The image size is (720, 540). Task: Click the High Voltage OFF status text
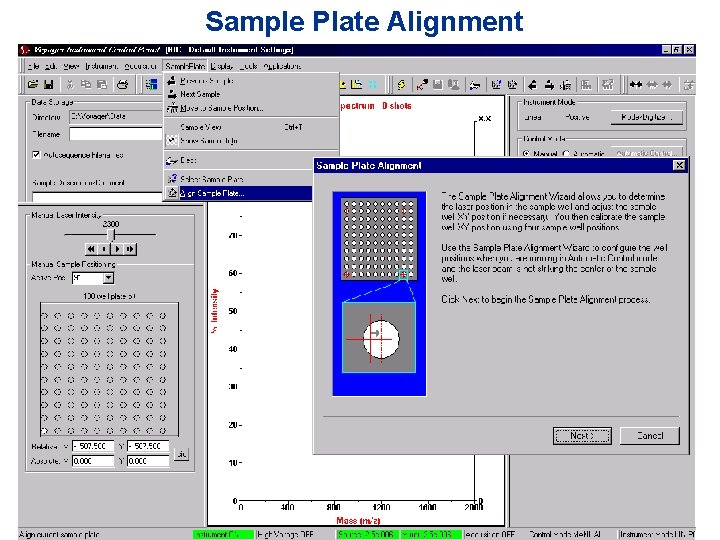pos(286,534)
